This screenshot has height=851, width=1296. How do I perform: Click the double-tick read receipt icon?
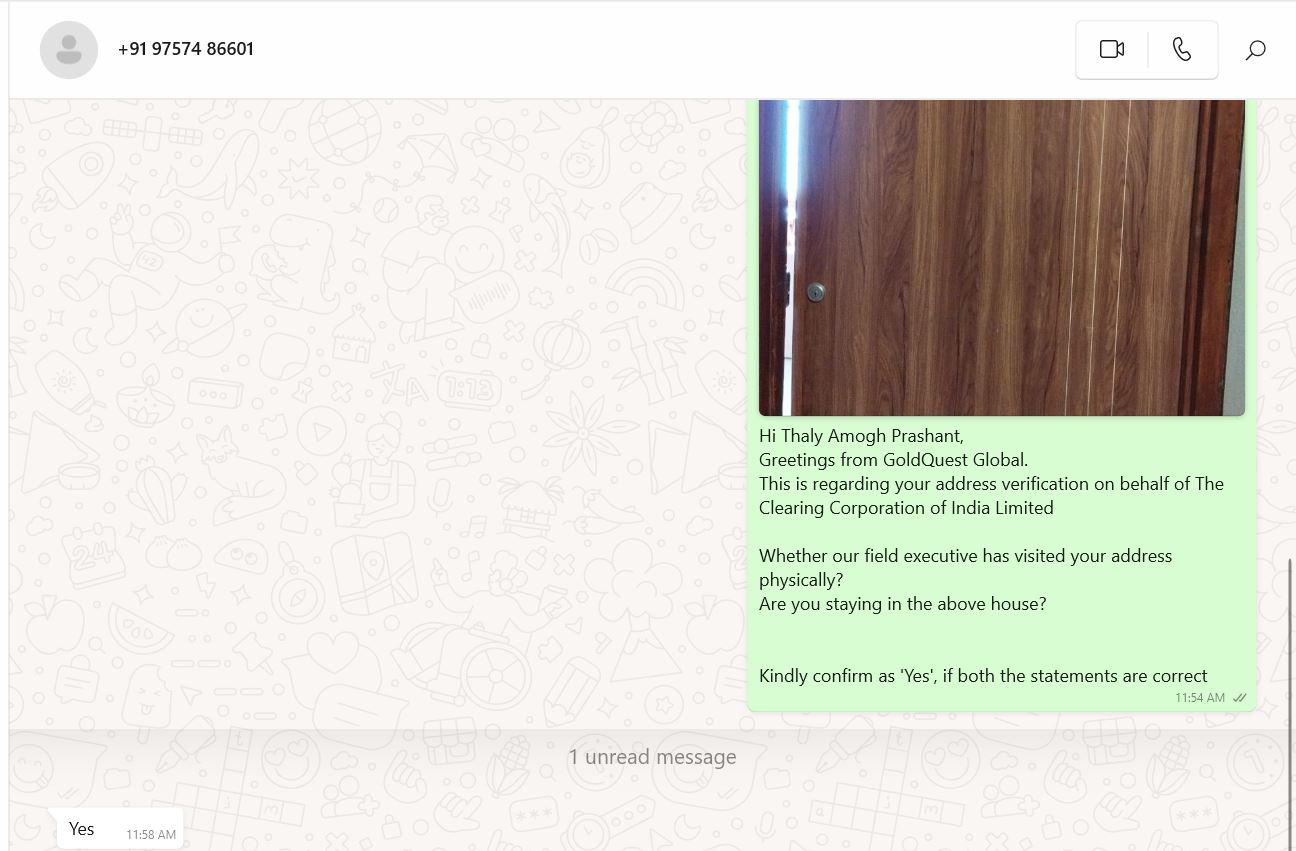coord(1240,698)
